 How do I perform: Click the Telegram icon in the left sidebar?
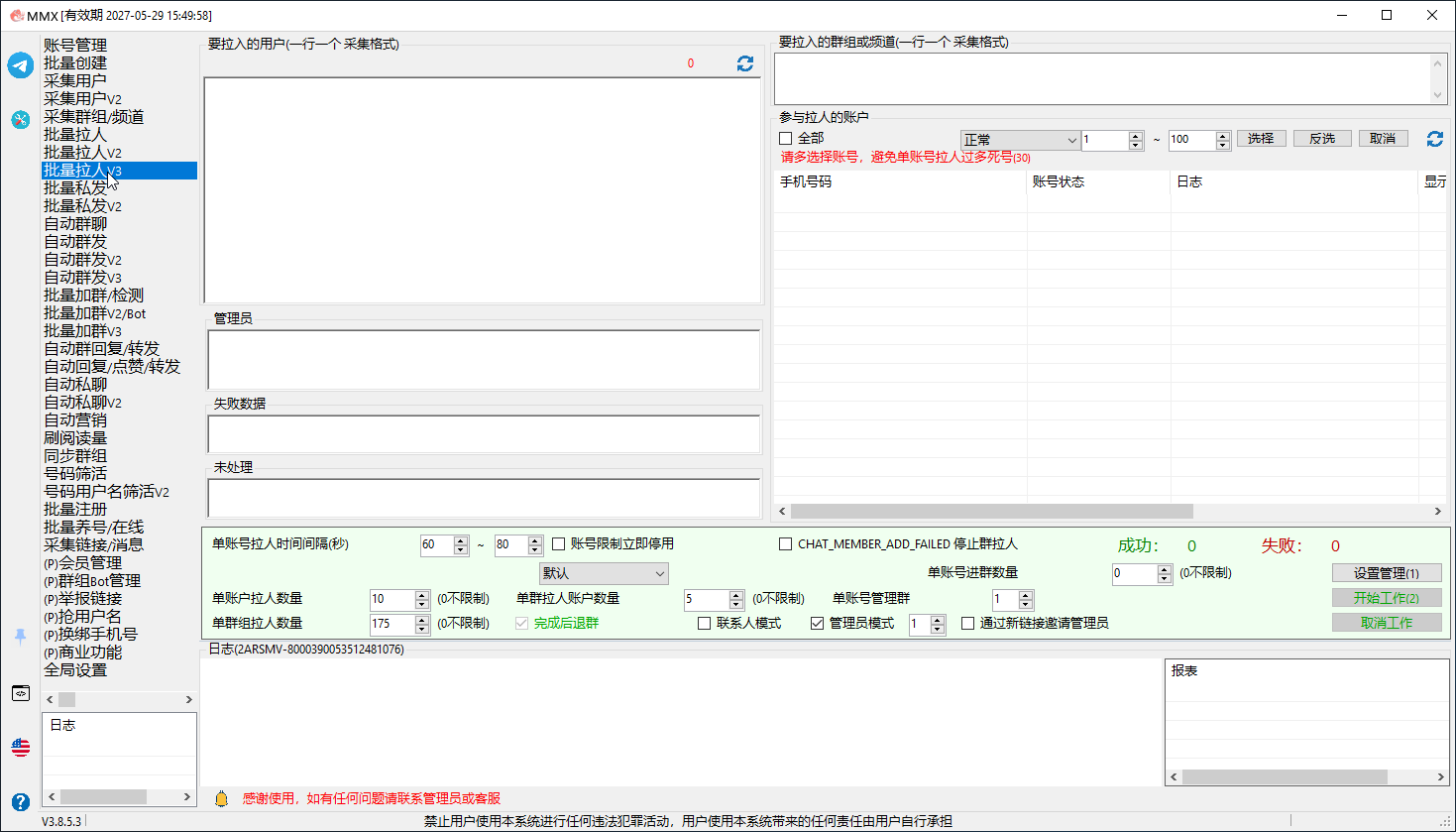(x=21, y=65)
